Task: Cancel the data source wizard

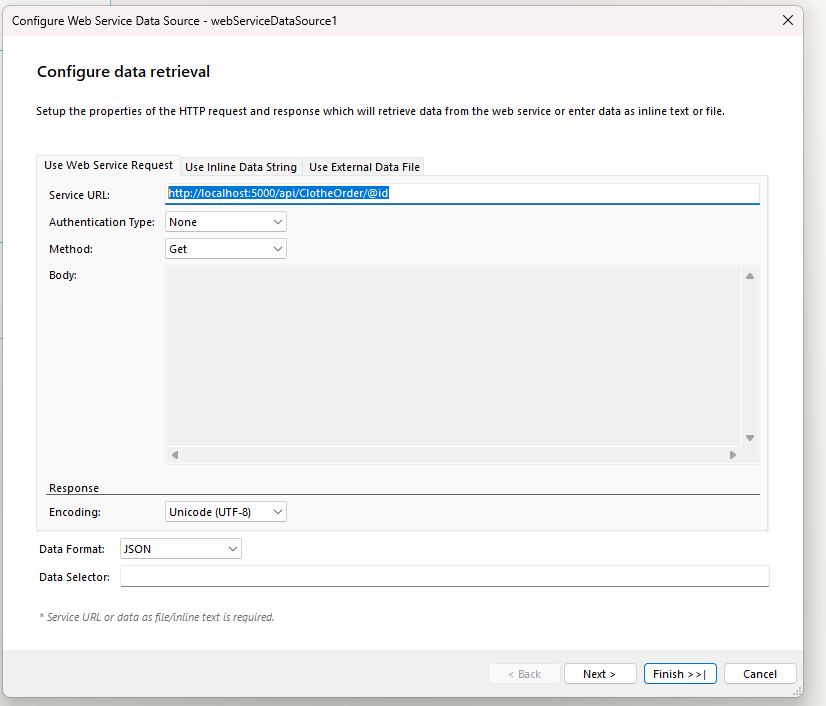Action: click(x=760, y=674)
